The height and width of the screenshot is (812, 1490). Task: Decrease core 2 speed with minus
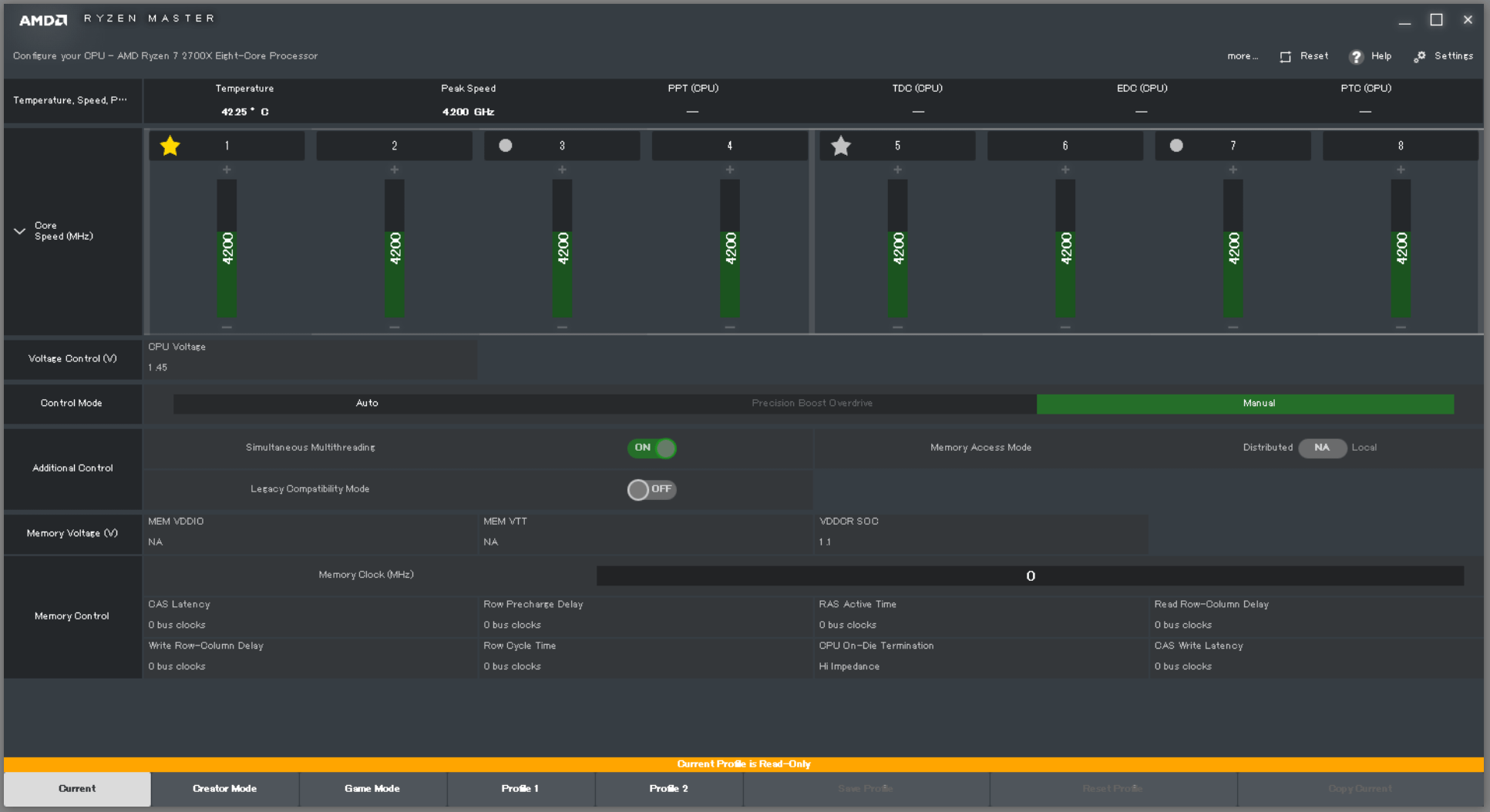pyautogui.click(x=394, y=327)
